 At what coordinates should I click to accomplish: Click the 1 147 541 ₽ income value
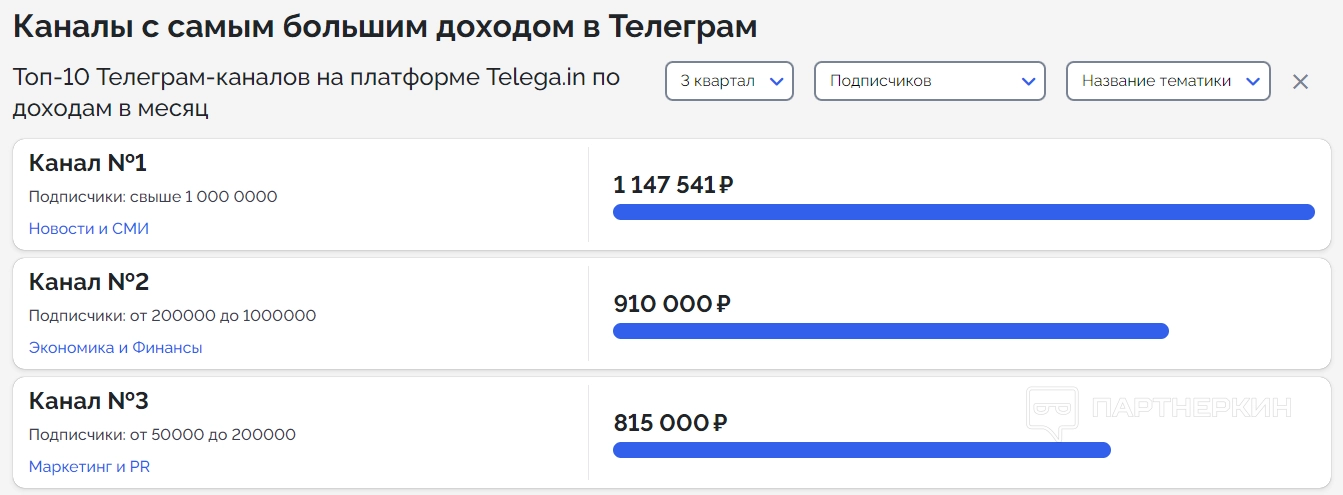pyautogui.click(x=673, y=185)
